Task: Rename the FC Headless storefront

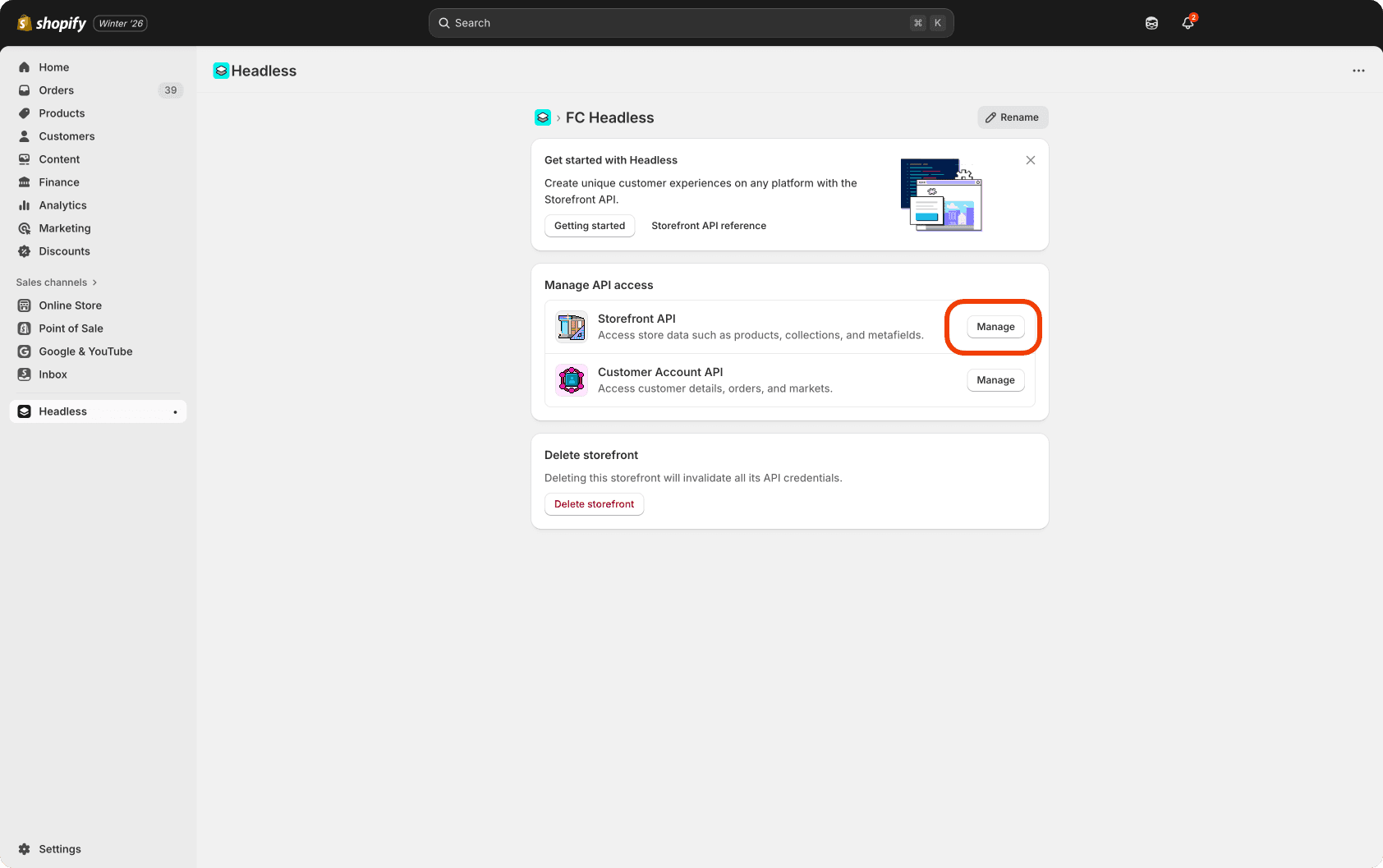Action: [1013, 117]
